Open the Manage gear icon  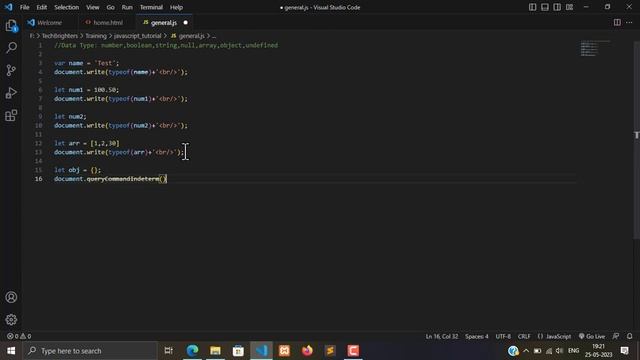pyautogui.click(x=11, y=320)
